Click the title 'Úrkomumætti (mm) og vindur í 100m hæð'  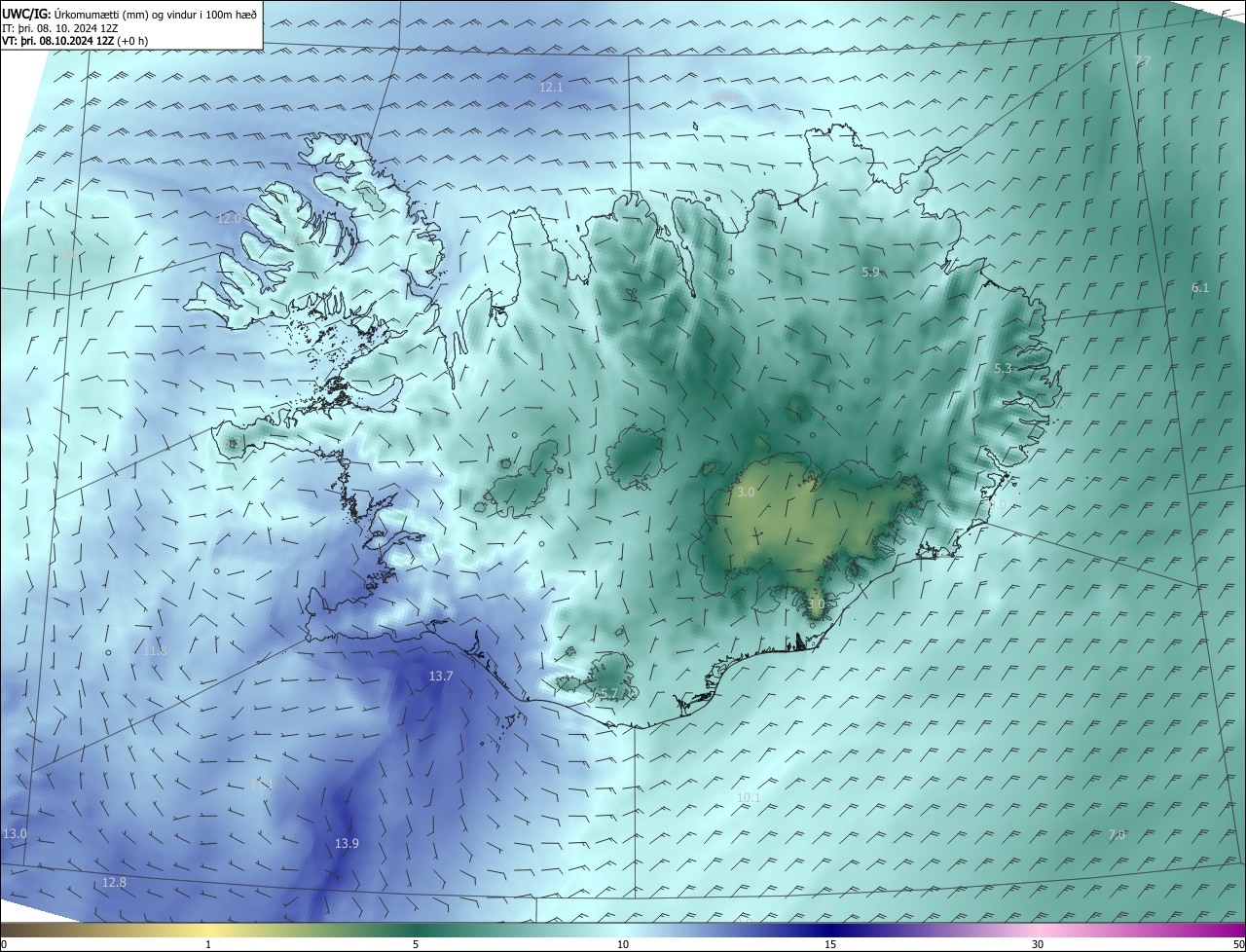tap(156, 15)
